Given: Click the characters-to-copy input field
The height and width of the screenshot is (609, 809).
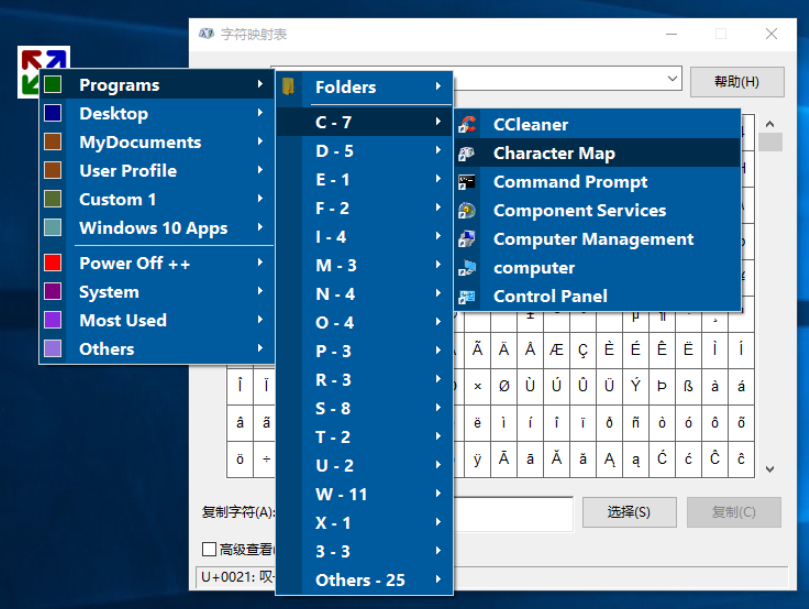Looking at the screenshot, I should pyautogui.click(x=513, y=514).
